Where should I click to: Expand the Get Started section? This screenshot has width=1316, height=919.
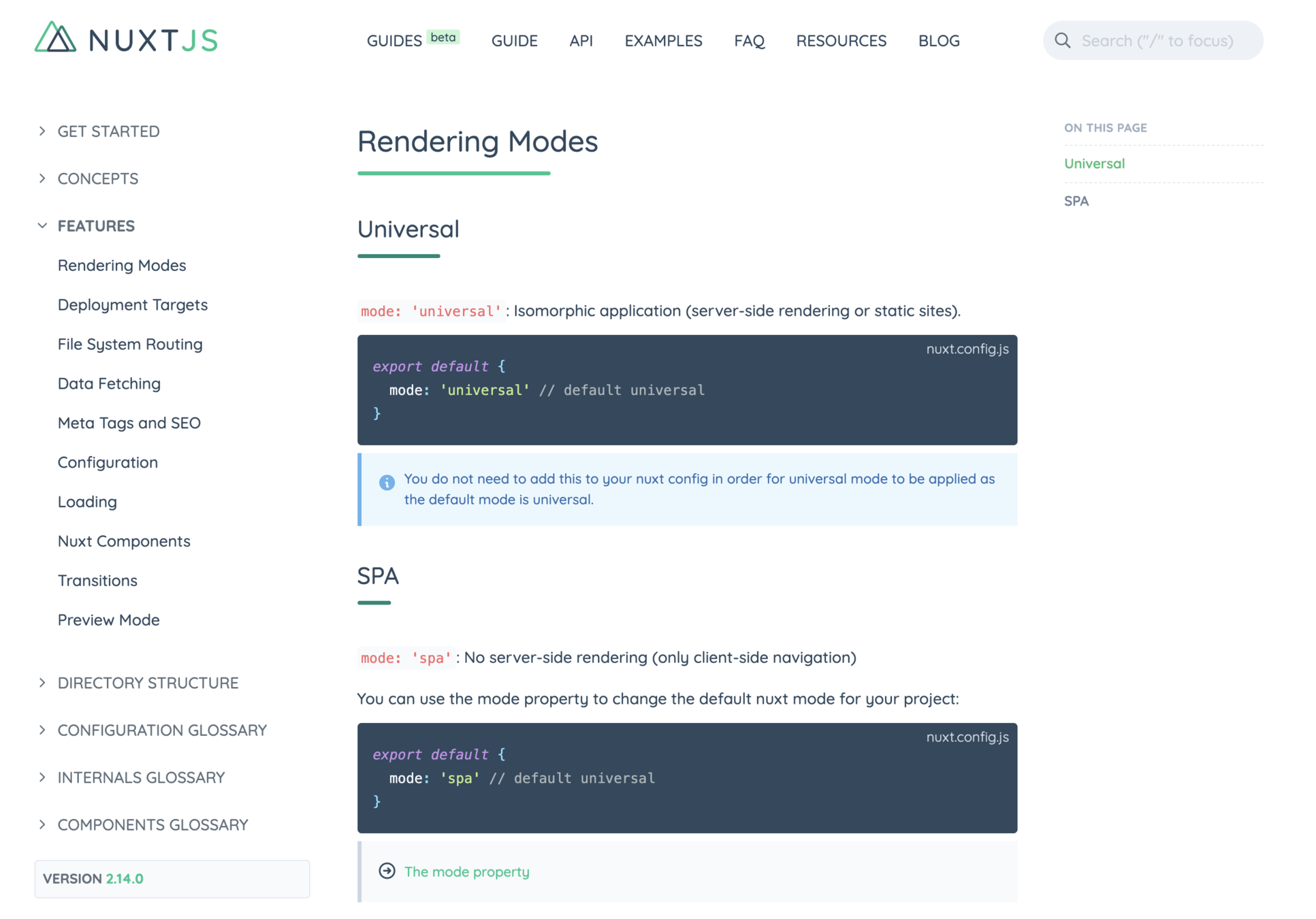42,131
